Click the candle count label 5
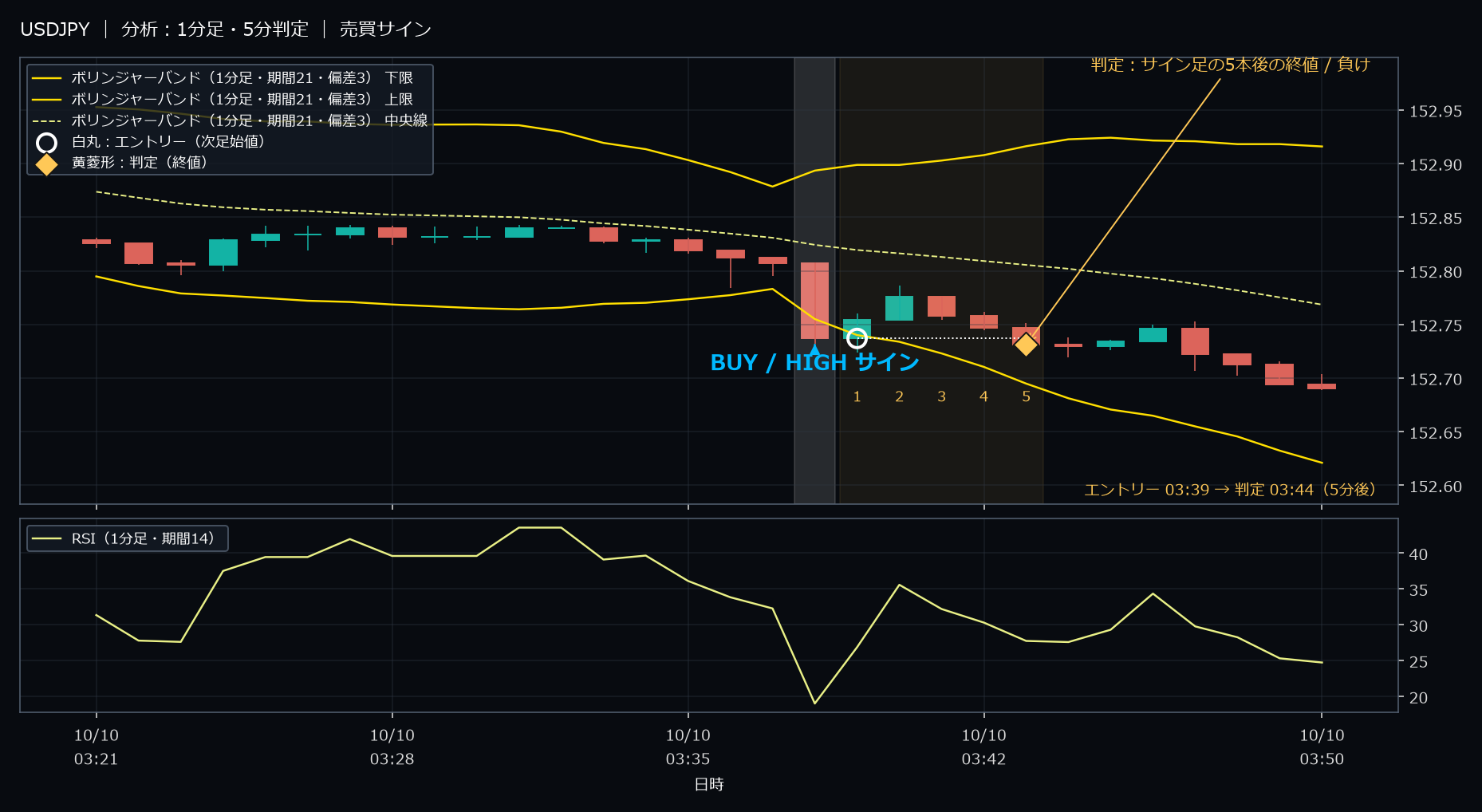 coord(1026,396)
